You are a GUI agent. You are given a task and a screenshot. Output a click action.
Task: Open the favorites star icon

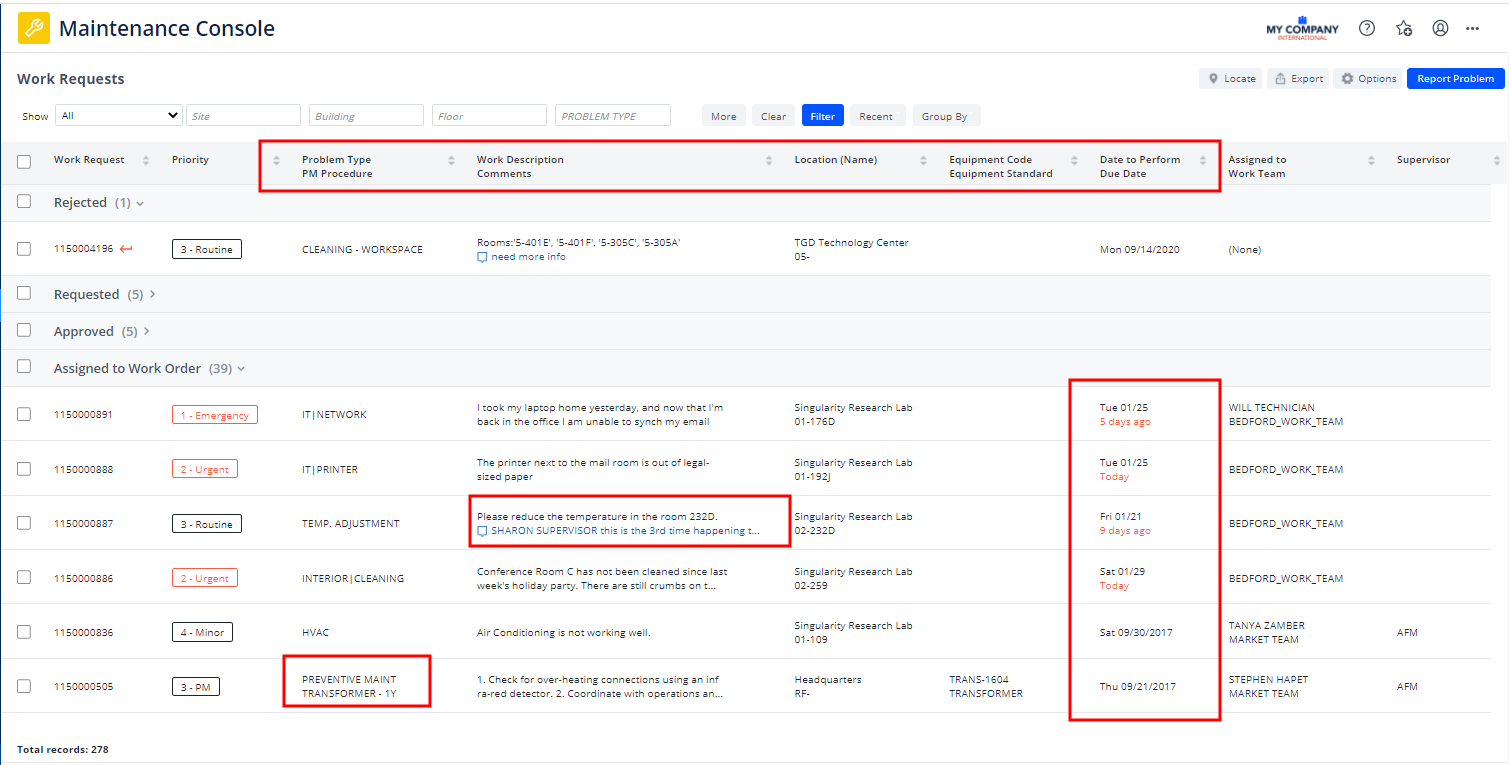1403,28
